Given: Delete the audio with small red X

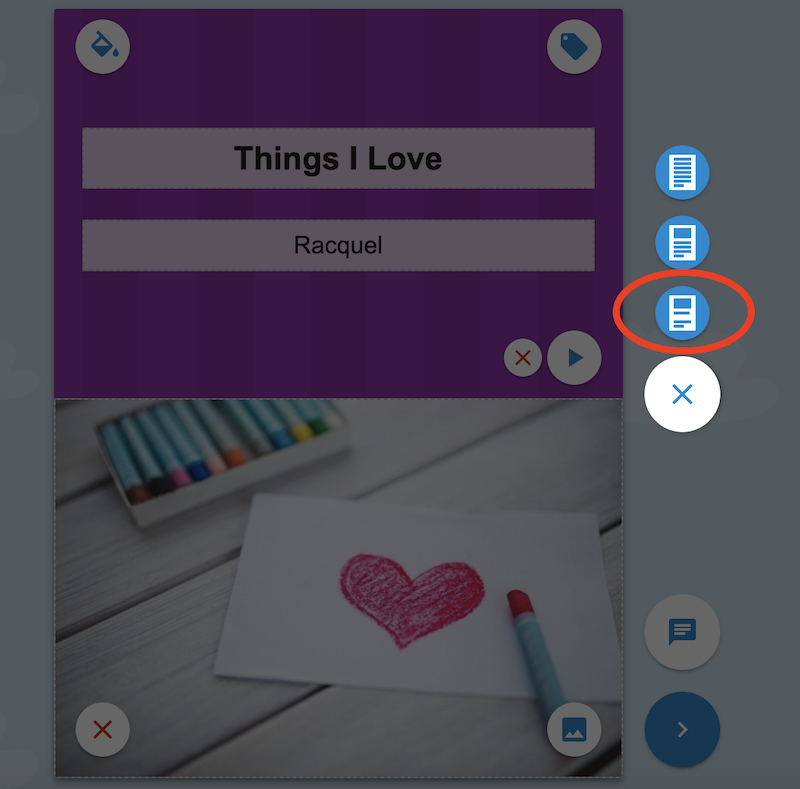Looking at the screenshot, I should (x=522, y=357).
